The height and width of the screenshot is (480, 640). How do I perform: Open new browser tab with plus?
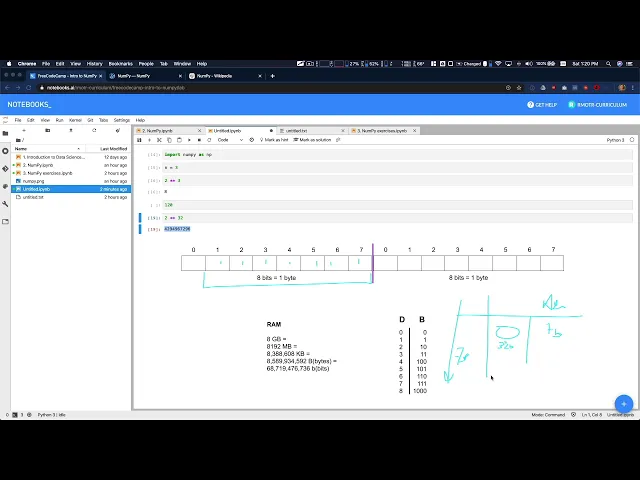coord(273,76)
